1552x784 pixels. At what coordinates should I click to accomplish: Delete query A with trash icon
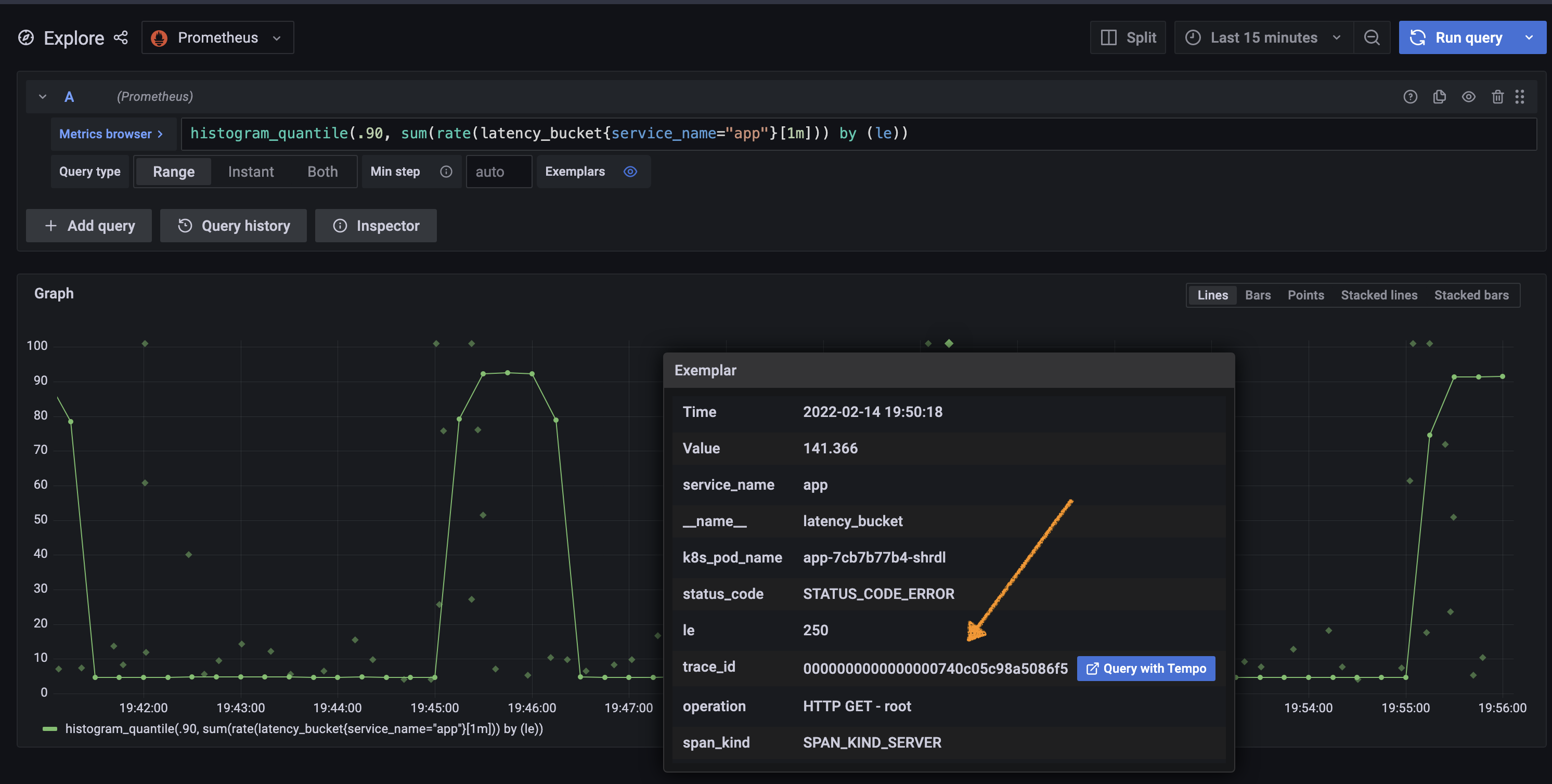tap(1497, 96)
